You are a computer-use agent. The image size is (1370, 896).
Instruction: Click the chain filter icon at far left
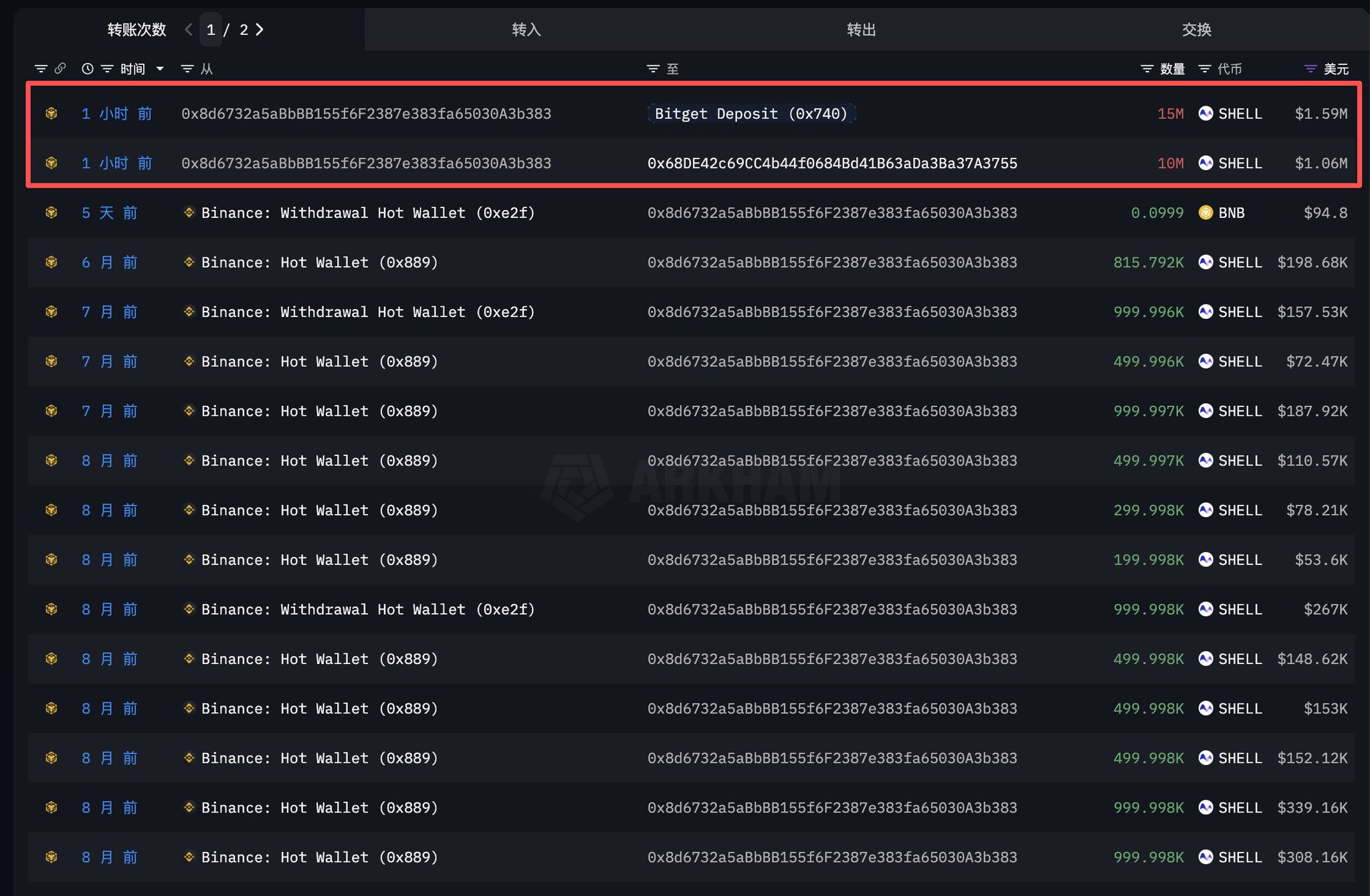[x=41, y=69]
